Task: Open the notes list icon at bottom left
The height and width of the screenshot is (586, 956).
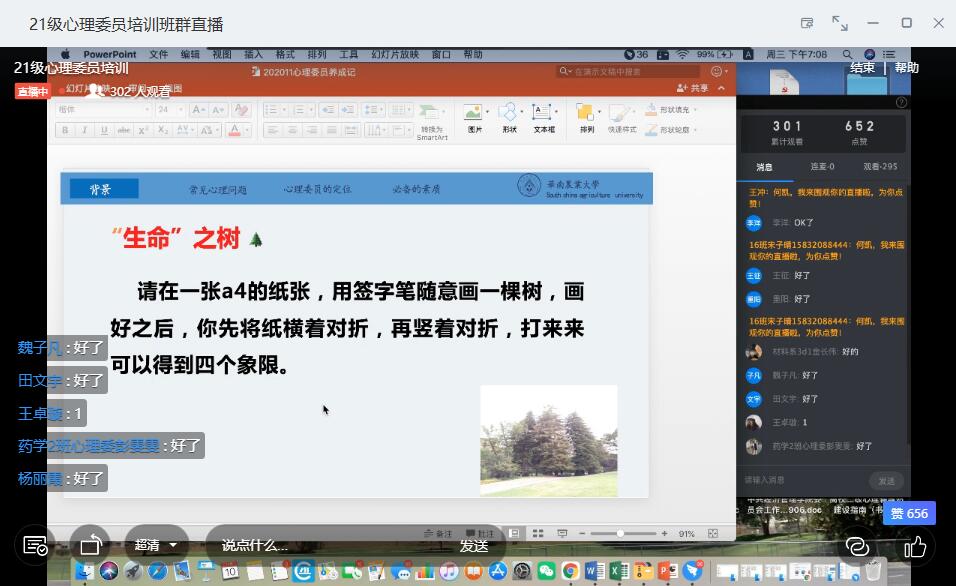Action: click(x=35, y=545)
